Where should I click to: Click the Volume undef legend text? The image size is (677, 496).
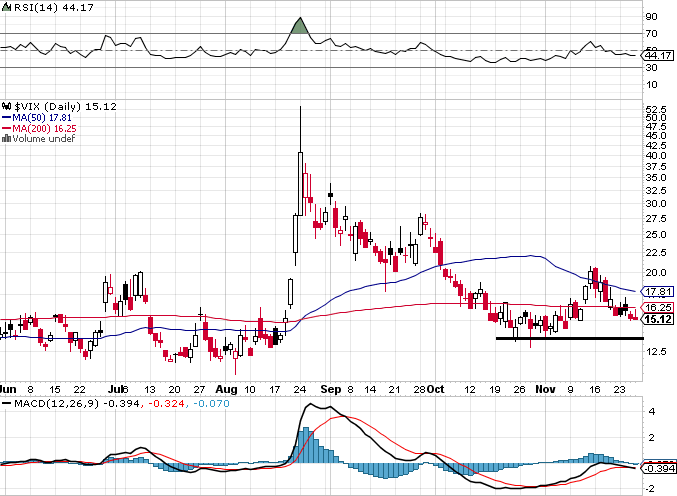pos(44,139)
